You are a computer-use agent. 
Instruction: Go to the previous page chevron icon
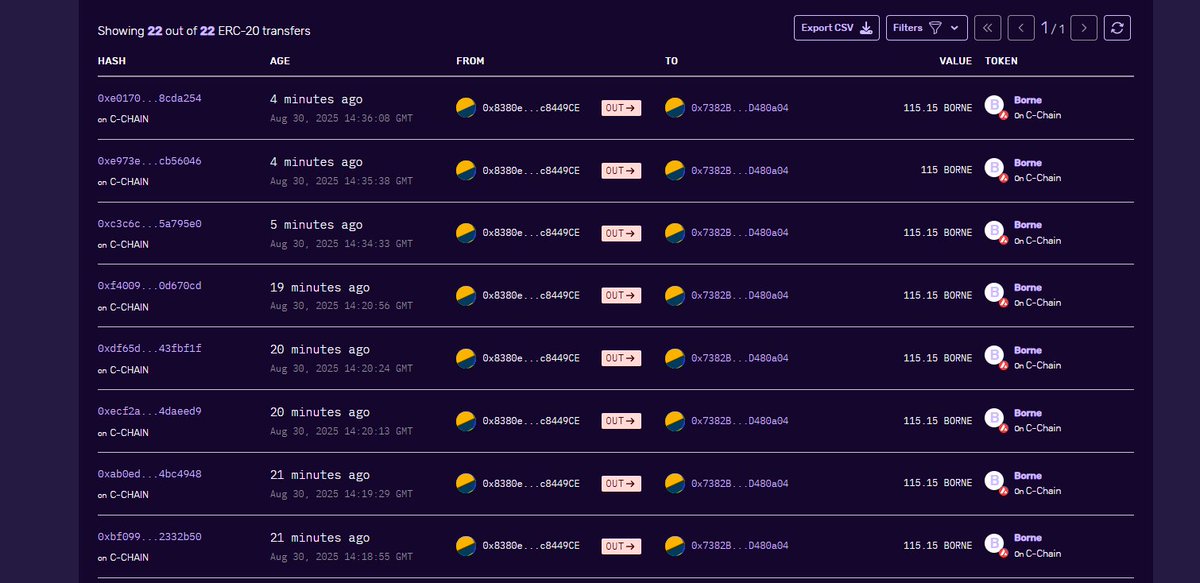click(x=1021, y=27)
